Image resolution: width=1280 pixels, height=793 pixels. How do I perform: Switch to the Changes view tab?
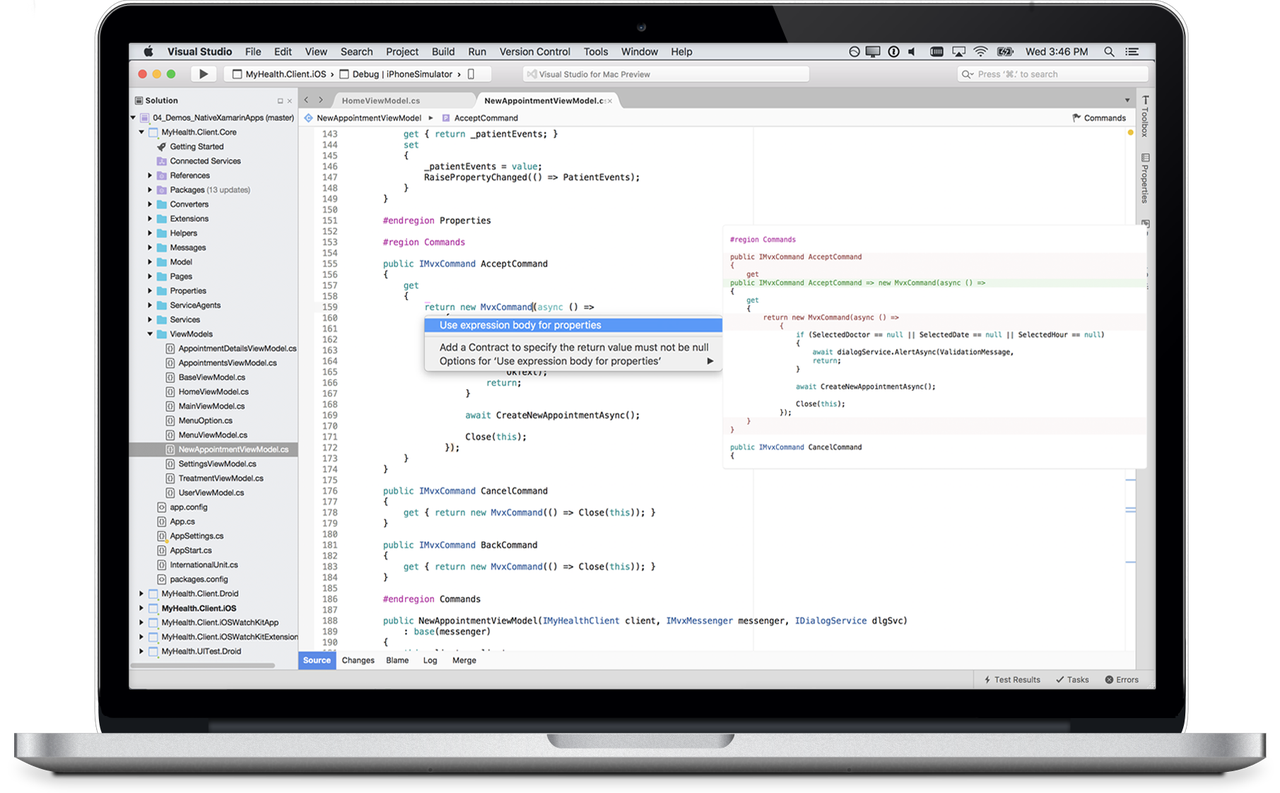[358, 660]
